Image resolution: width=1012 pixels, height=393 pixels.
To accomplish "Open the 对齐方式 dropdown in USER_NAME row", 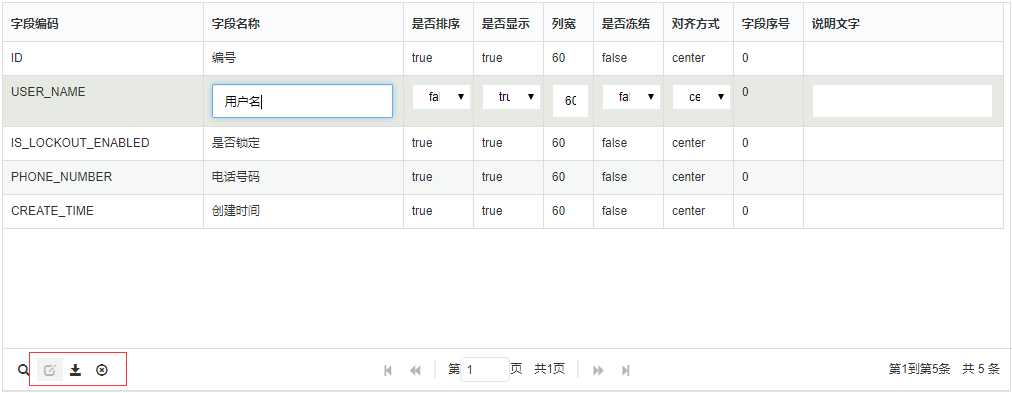I will tap(702, 97).
